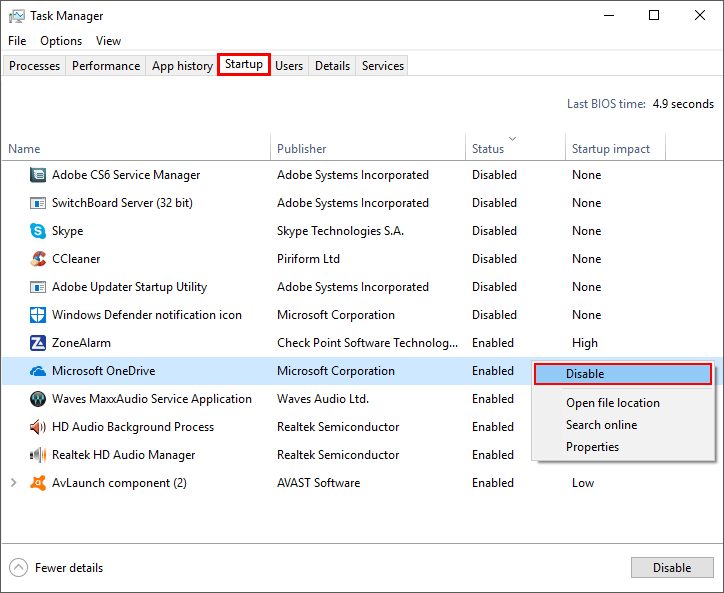The image size is (724, 593).
Task: Click the Windows Defender shield icon
Action: click(x=38, y=315)
